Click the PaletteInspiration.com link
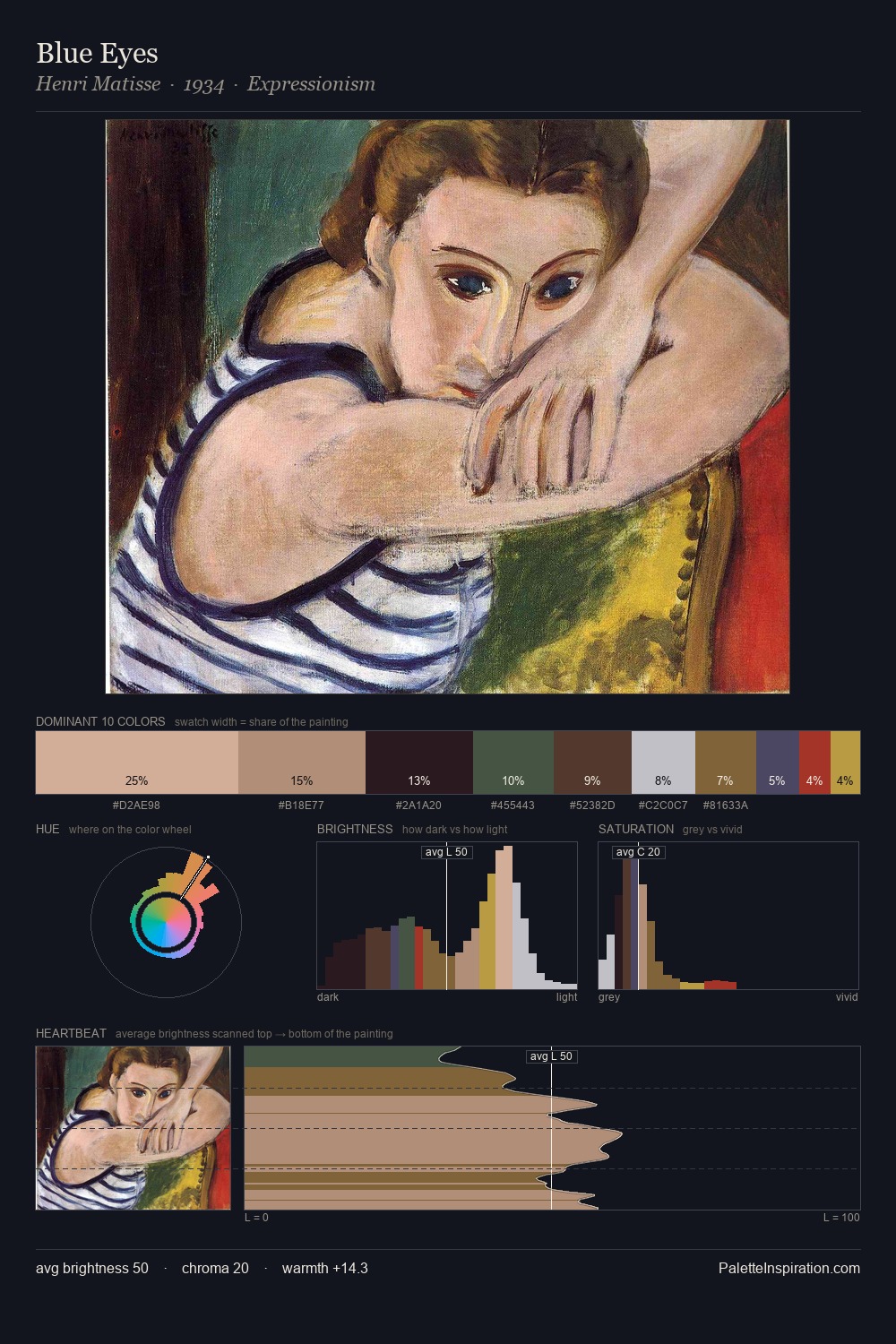The height and width of the screenshot is (1344, 896). point(789,1268)
